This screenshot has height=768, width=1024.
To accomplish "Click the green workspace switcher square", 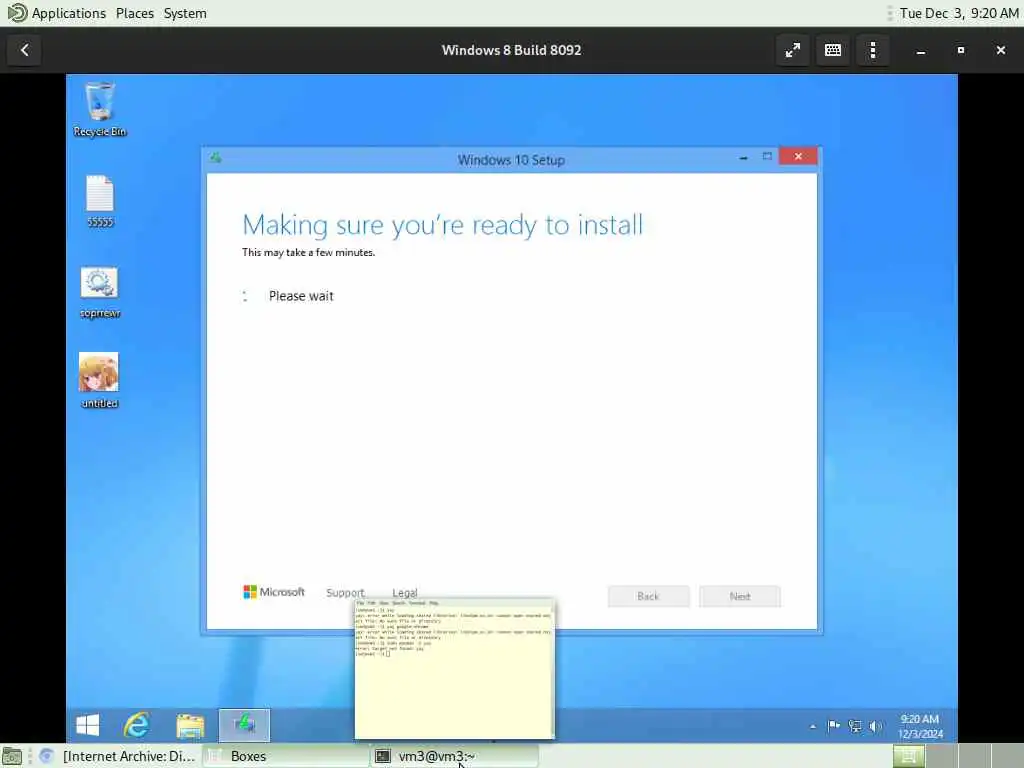I will point(908,756).
